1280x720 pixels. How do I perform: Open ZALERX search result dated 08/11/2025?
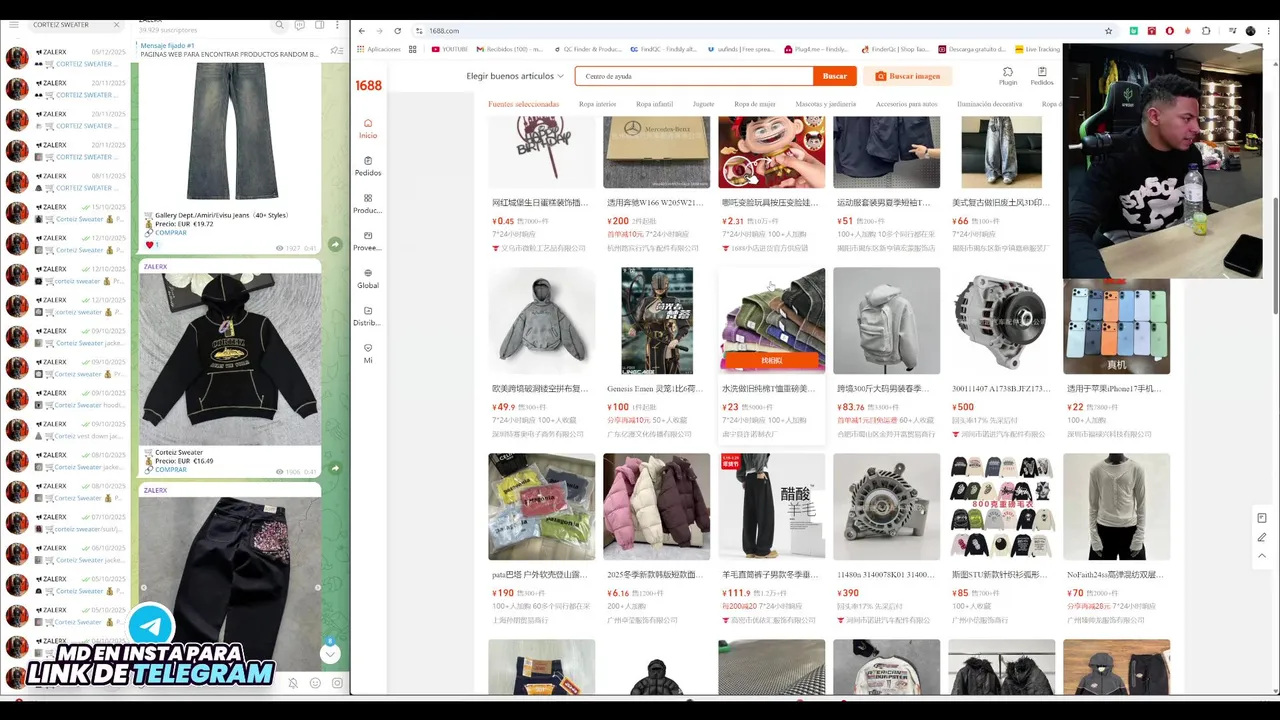click(66, 182)
